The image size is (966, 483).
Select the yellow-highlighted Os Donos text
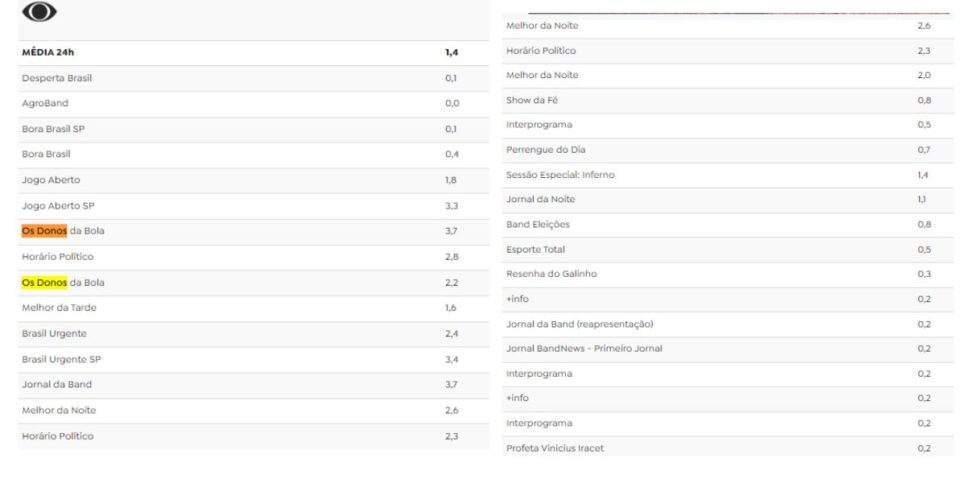[44, 283]
